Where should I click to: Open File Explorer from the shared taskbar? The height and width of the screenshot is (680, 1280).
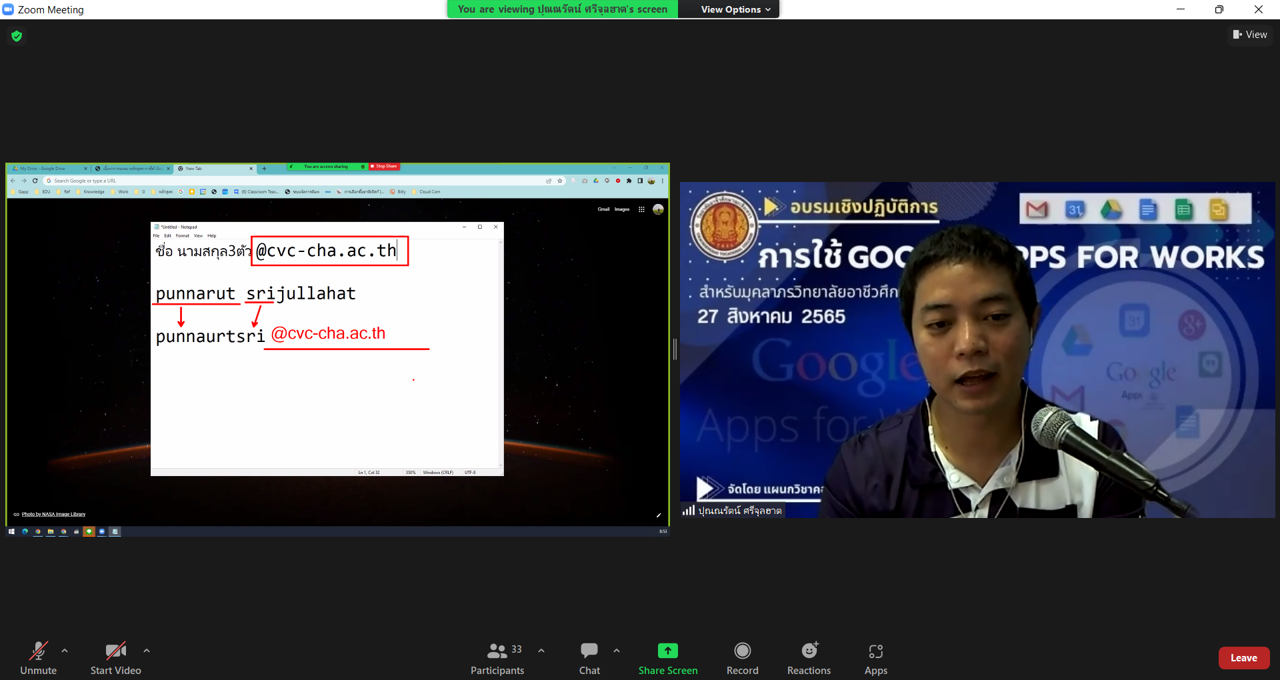click(51, 532)
